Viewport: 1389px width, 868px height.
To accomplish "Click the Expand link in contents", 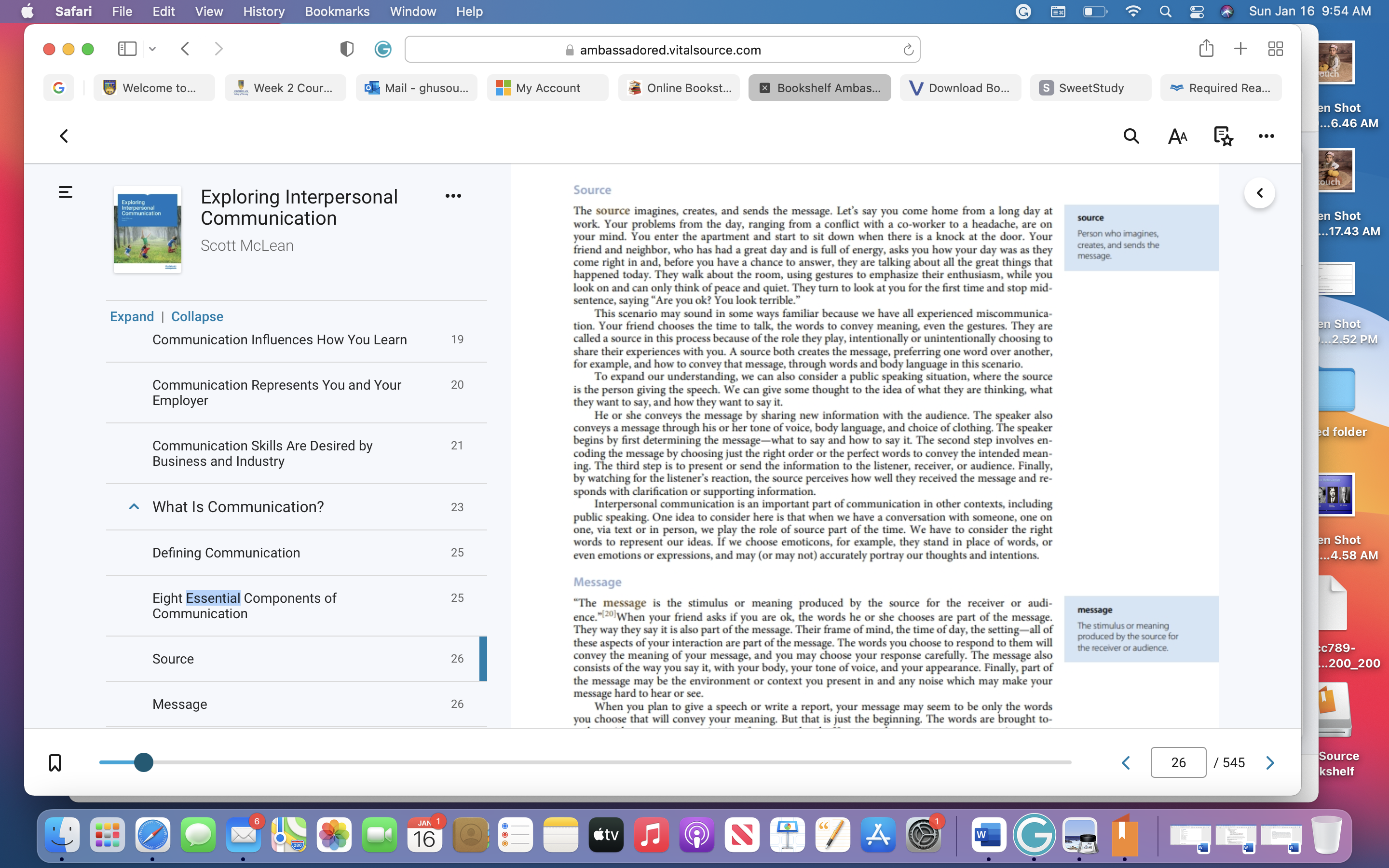I will [x=132, y=316].
